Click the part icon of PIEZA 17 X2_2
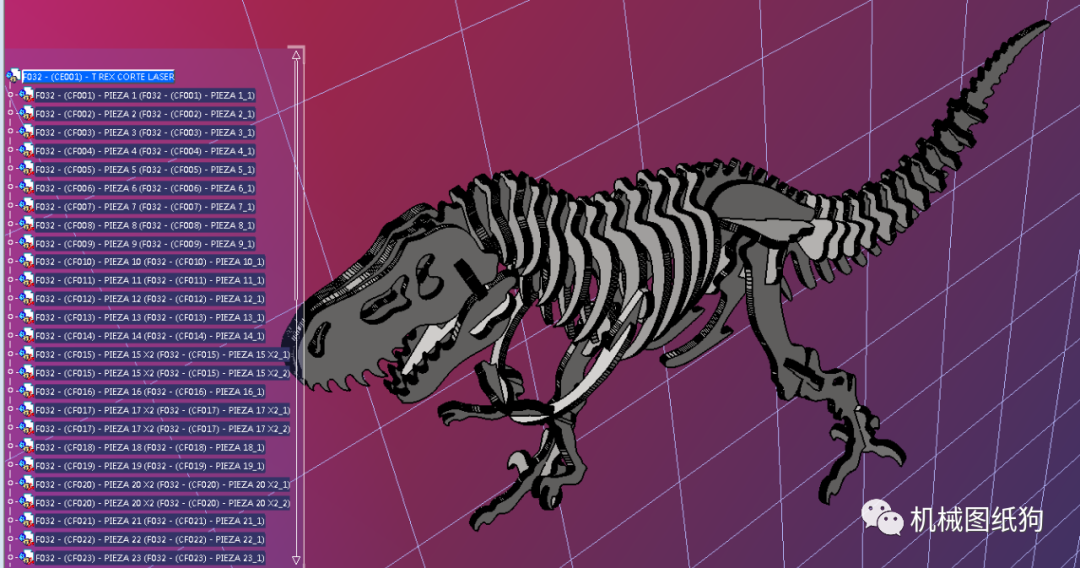This screenshot has width=1080, height=568. [x=26, y=428]
